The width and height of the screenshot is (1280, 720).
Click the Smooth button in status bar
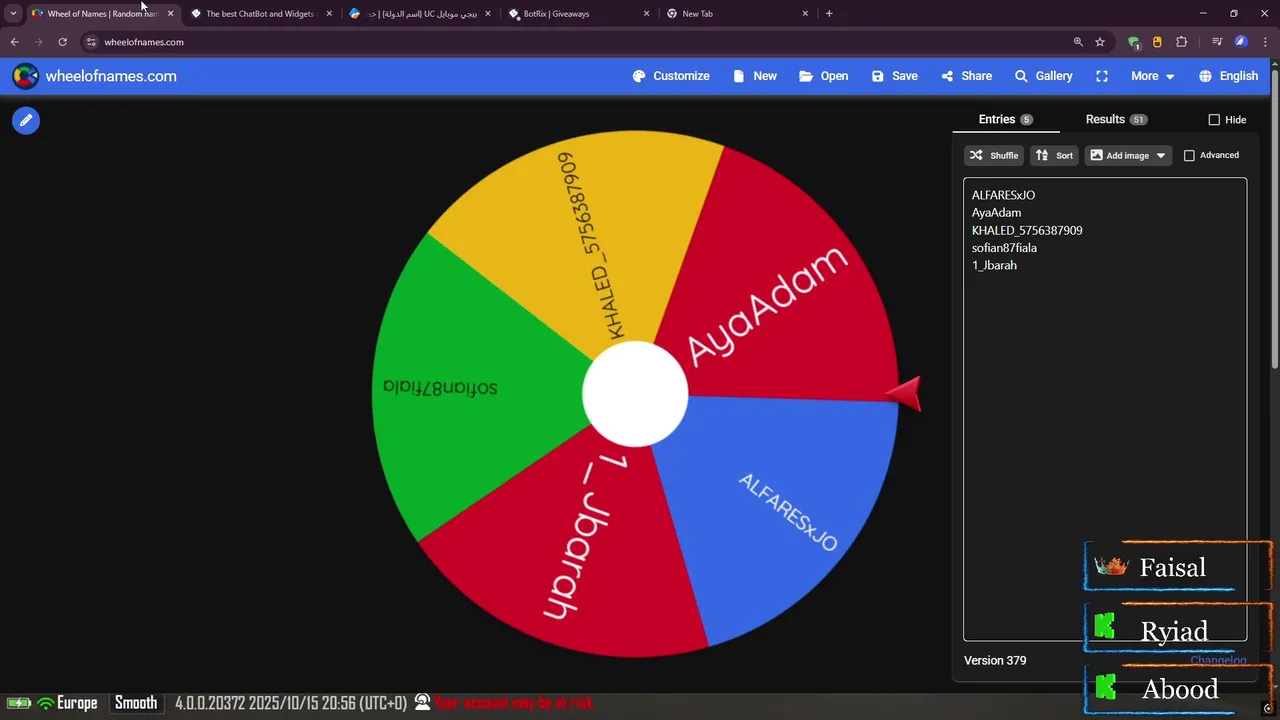click(x=136, y=703)
